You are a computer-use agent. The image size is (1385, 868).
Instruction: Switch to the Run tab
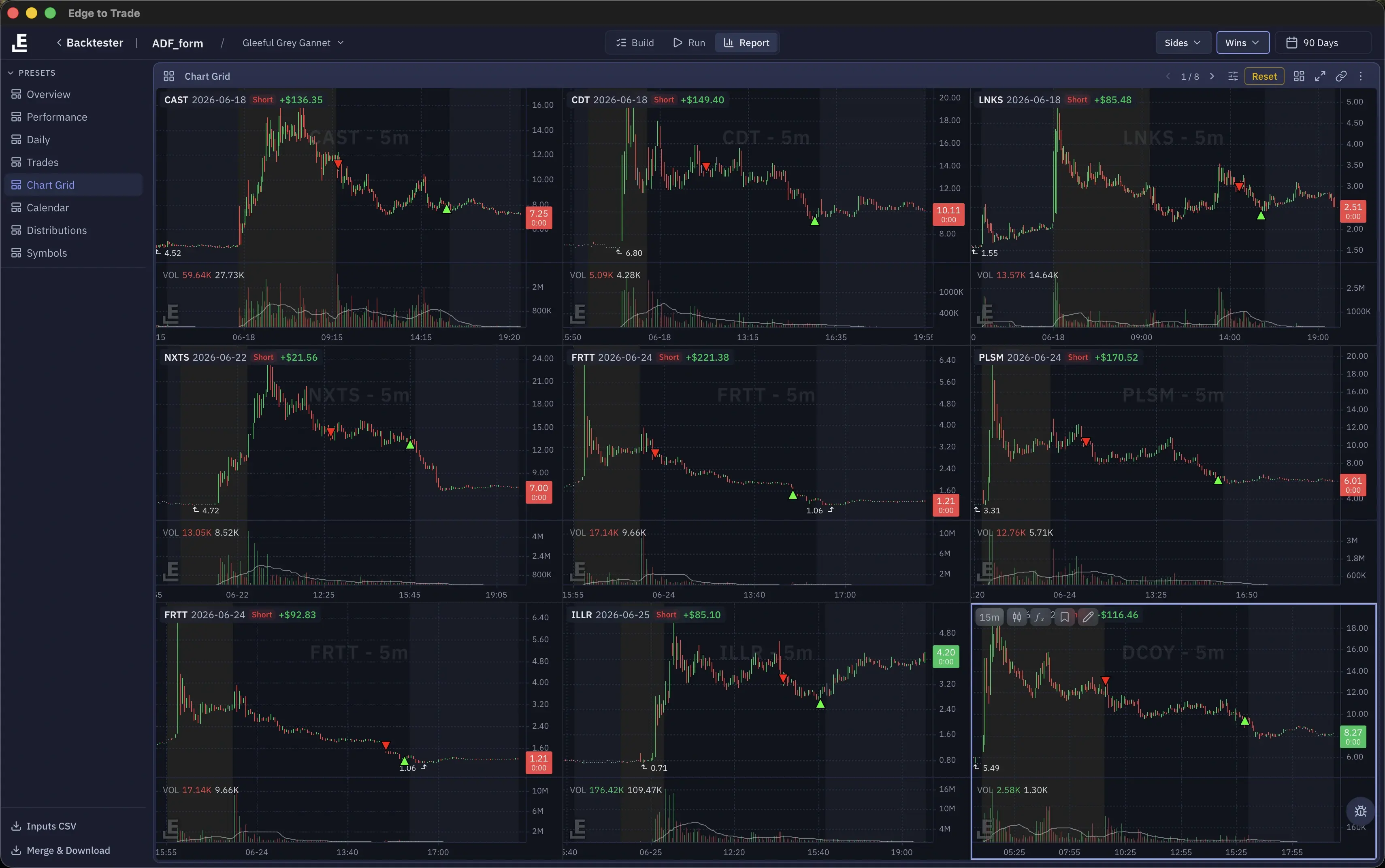[689, 43]
